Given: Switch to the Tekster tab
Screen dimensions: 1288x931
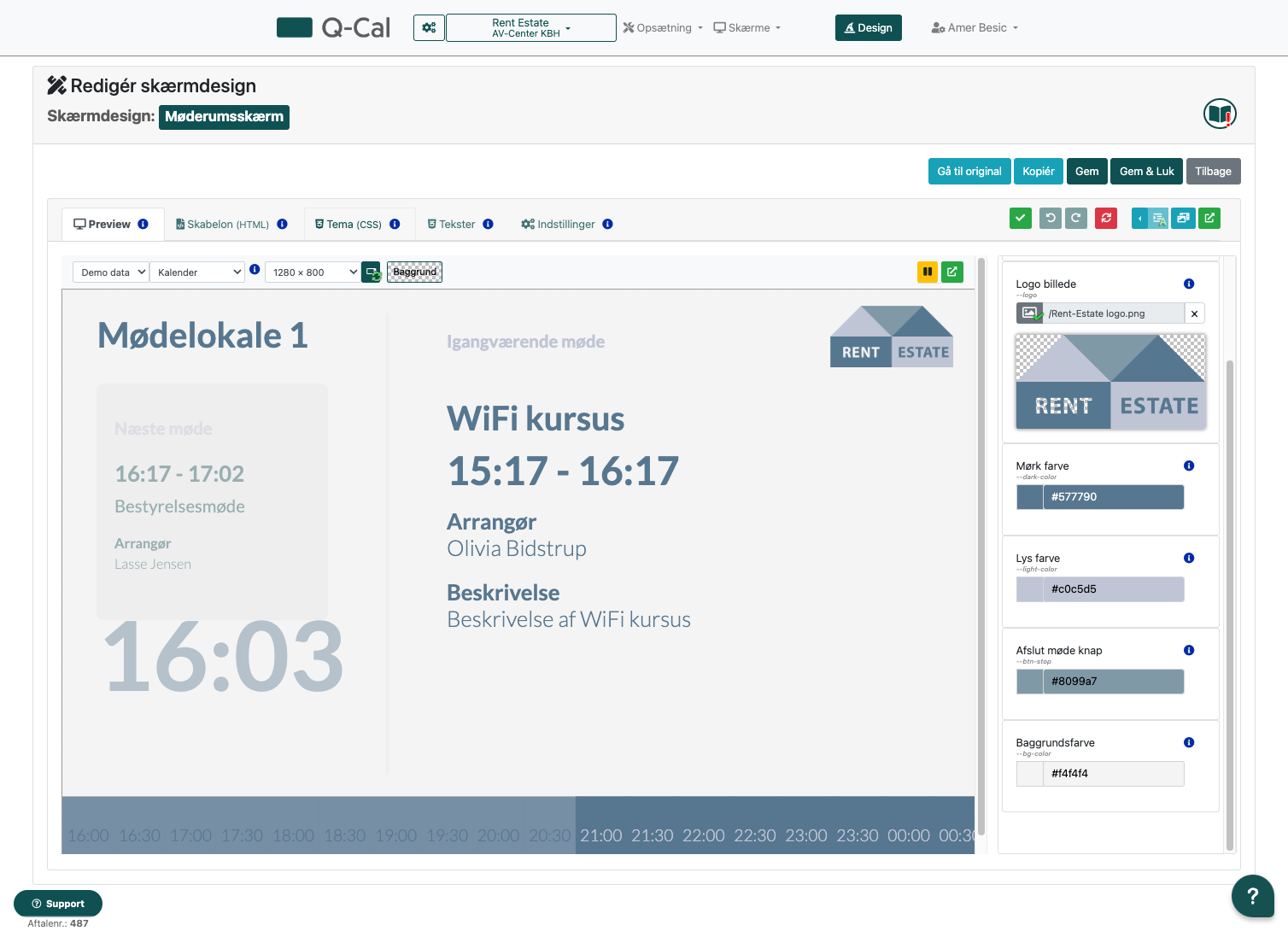Looking at the screenshot, I should (452, 224).
